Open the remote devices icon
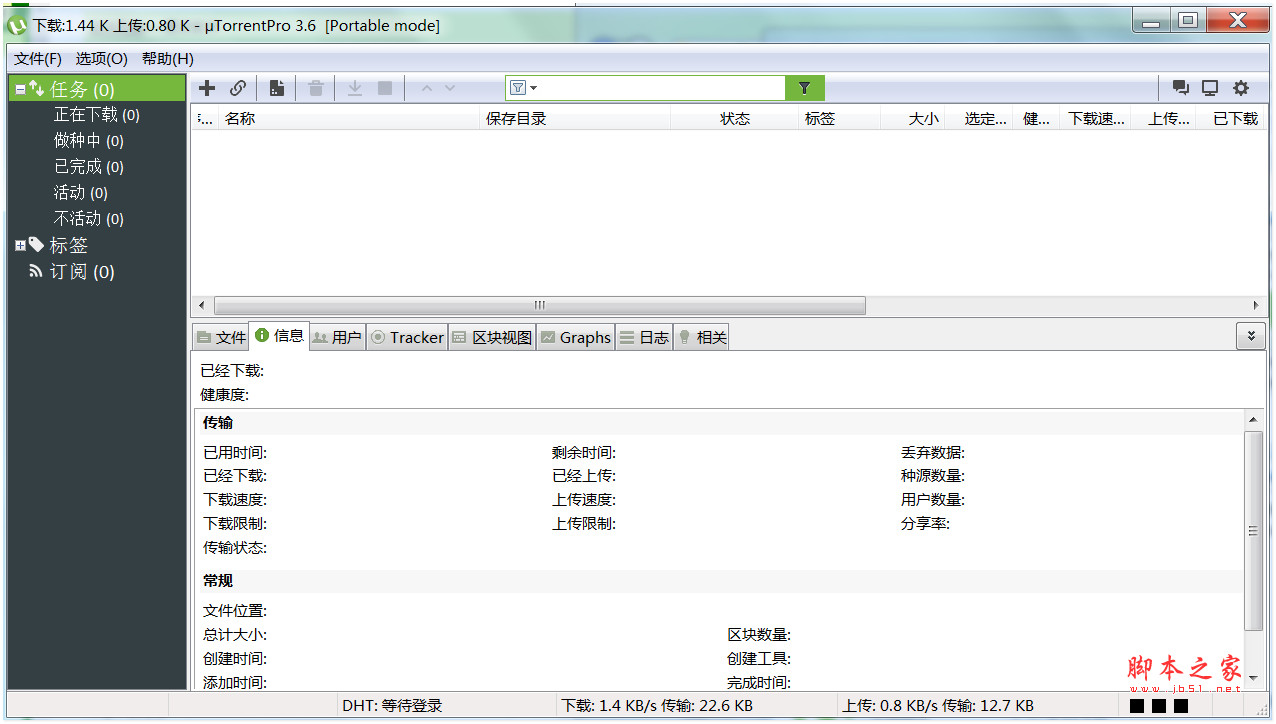Viewport: 1276px width, 724px height. point(1210,88)
